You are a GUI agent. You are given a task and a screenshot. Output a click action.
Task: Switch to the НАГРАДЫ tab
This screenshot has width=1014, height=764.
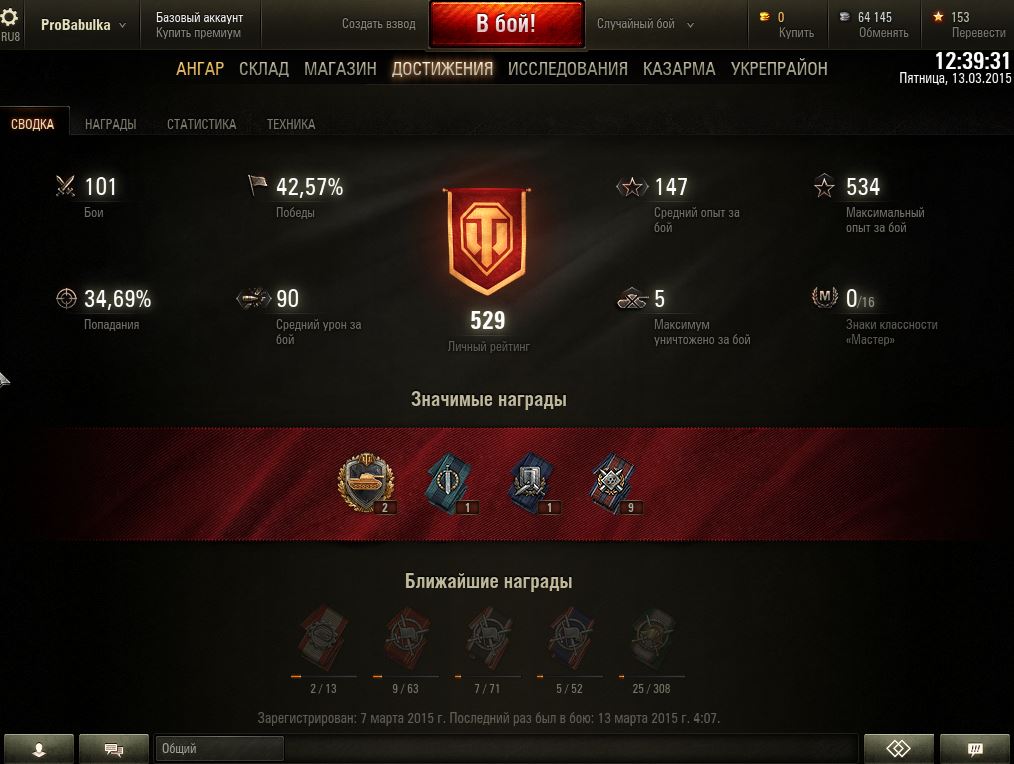(111, 124)
